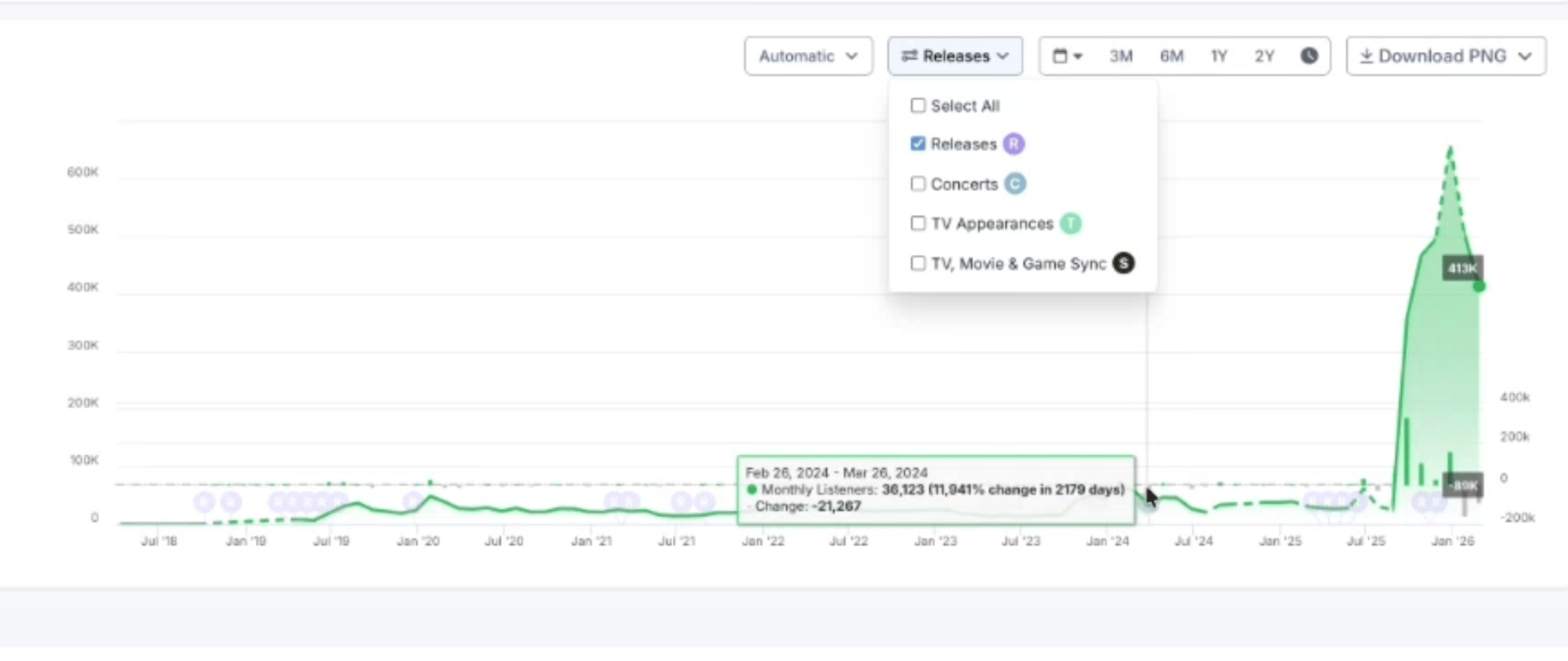Click the Jan '26 x-axis label
Image resolution: width=1568 pixels, height=661 pixels.
click(x=1453, y=542)
